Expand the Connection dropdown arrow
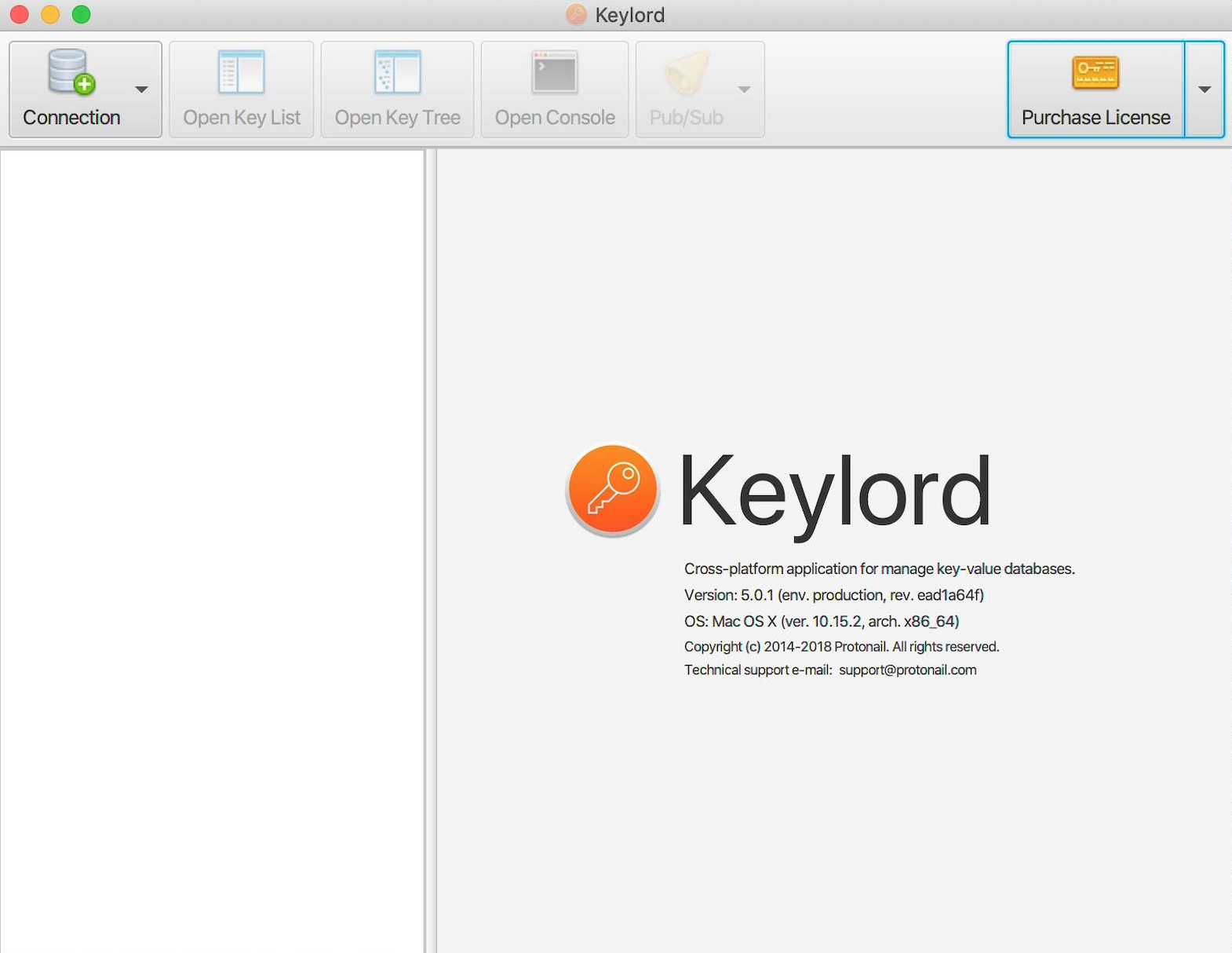Viewport: 1232px width, 953px height. (x=141, y=89)
